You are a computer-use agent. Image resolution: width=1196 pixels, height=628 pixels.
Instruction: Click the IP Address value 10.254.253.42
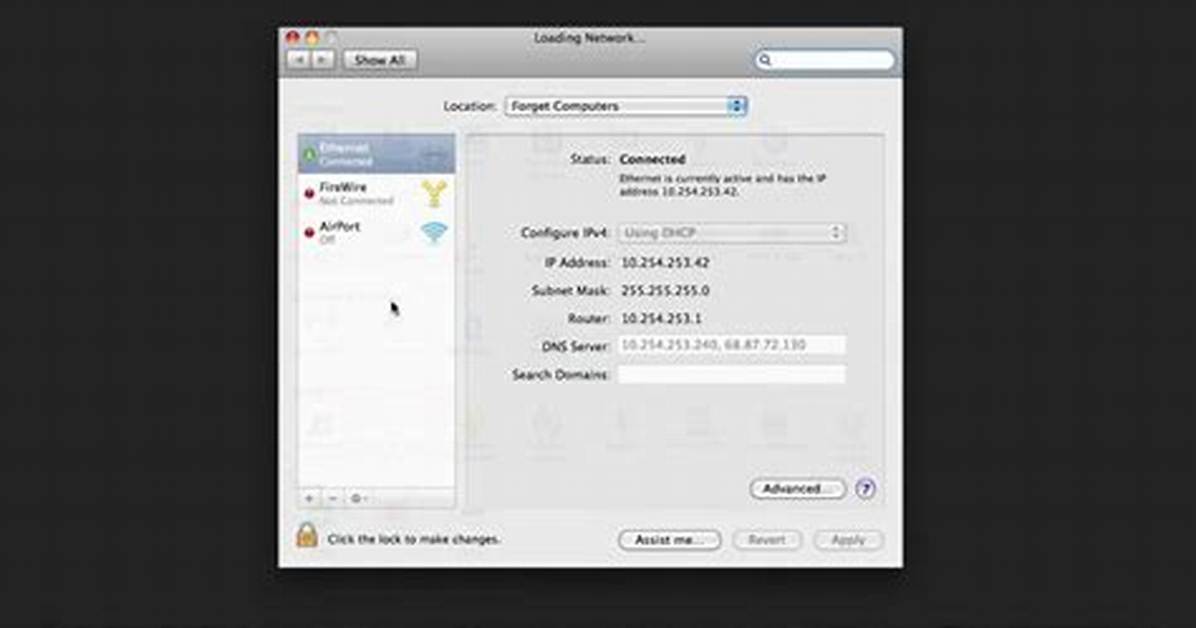point(665,262)
